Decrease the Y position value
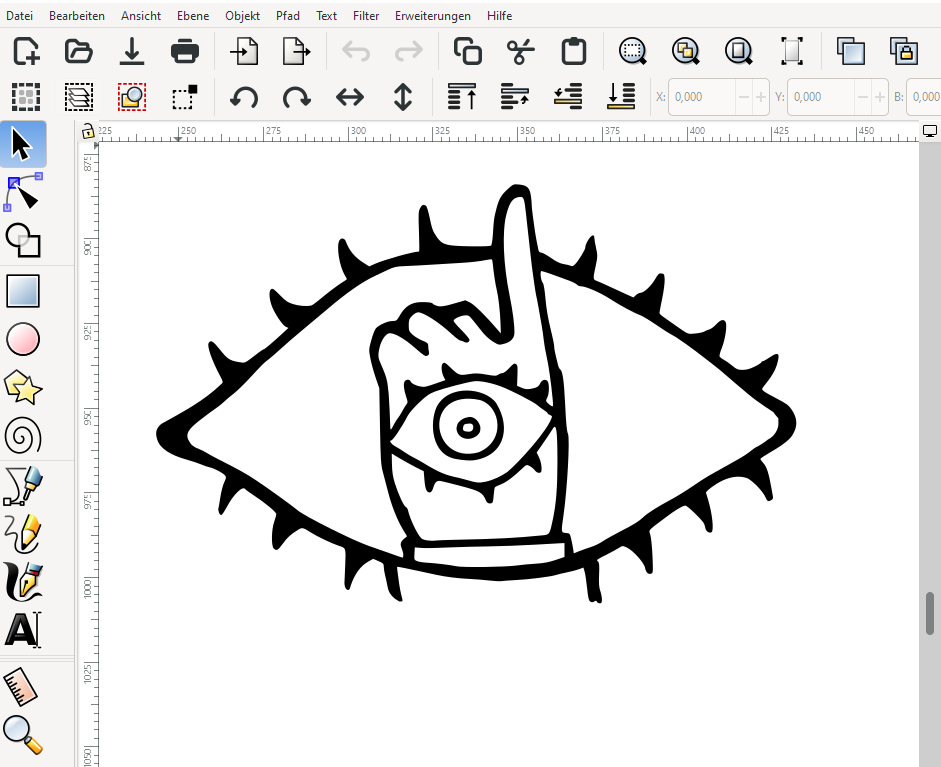The image size is (941, 767). pos(862,97)
